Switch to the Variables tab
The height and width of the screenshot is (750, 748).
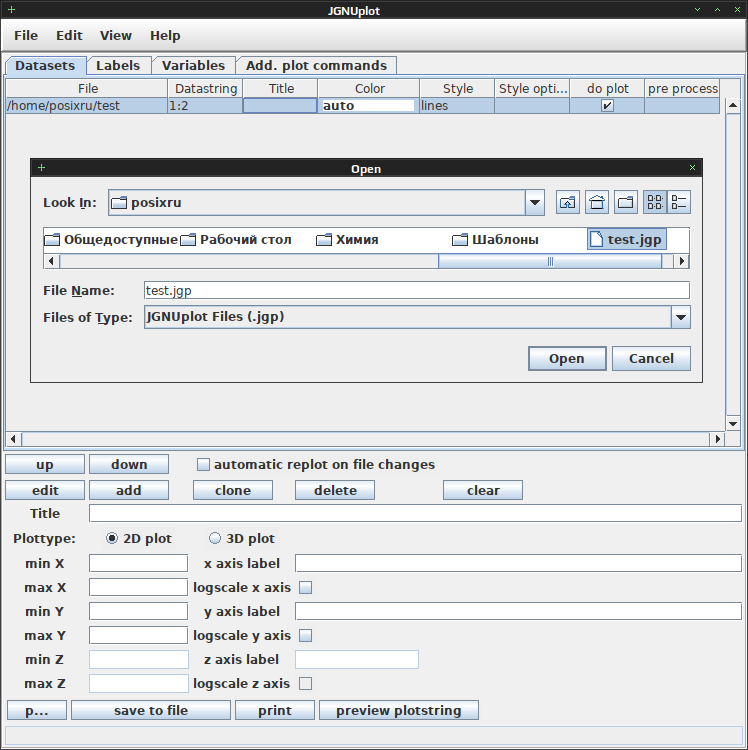click(x=193, y=66)
